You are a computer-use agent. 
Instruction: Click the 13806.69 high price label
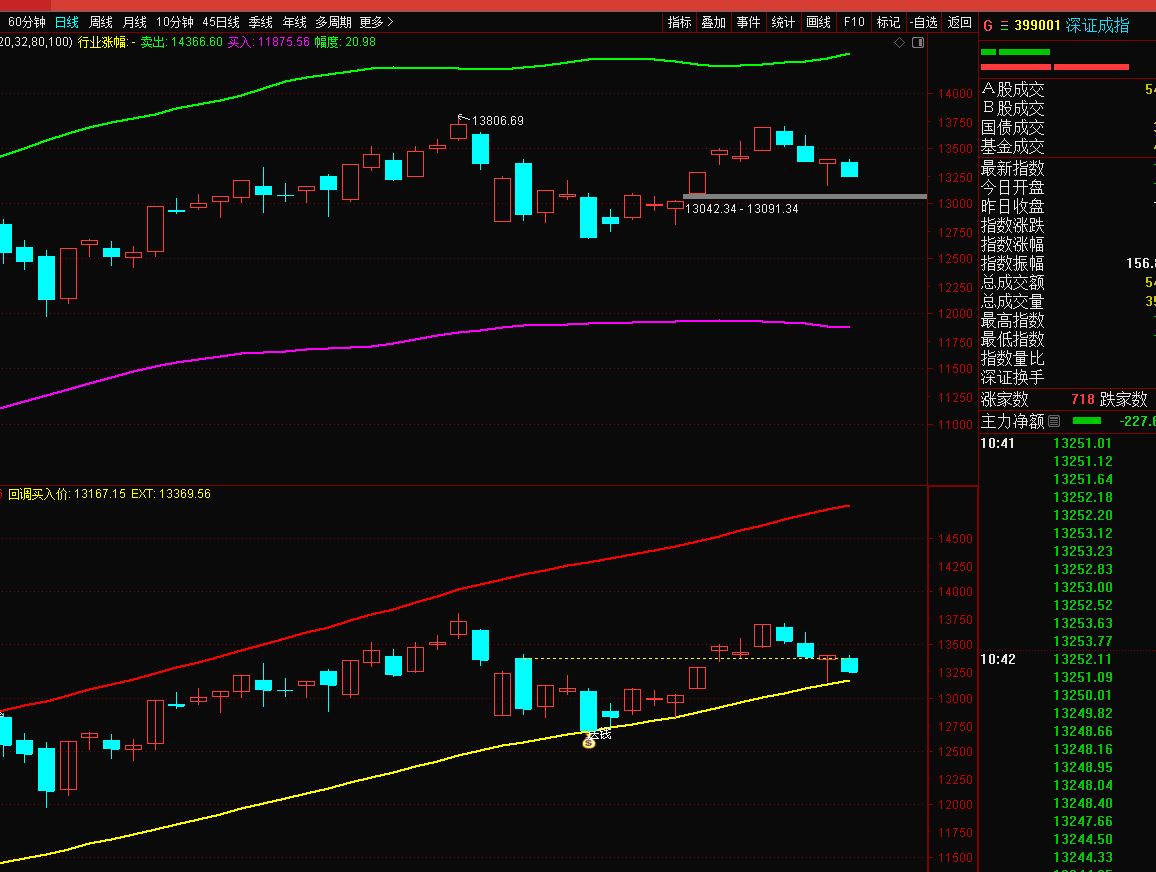(x=498, y=121)
